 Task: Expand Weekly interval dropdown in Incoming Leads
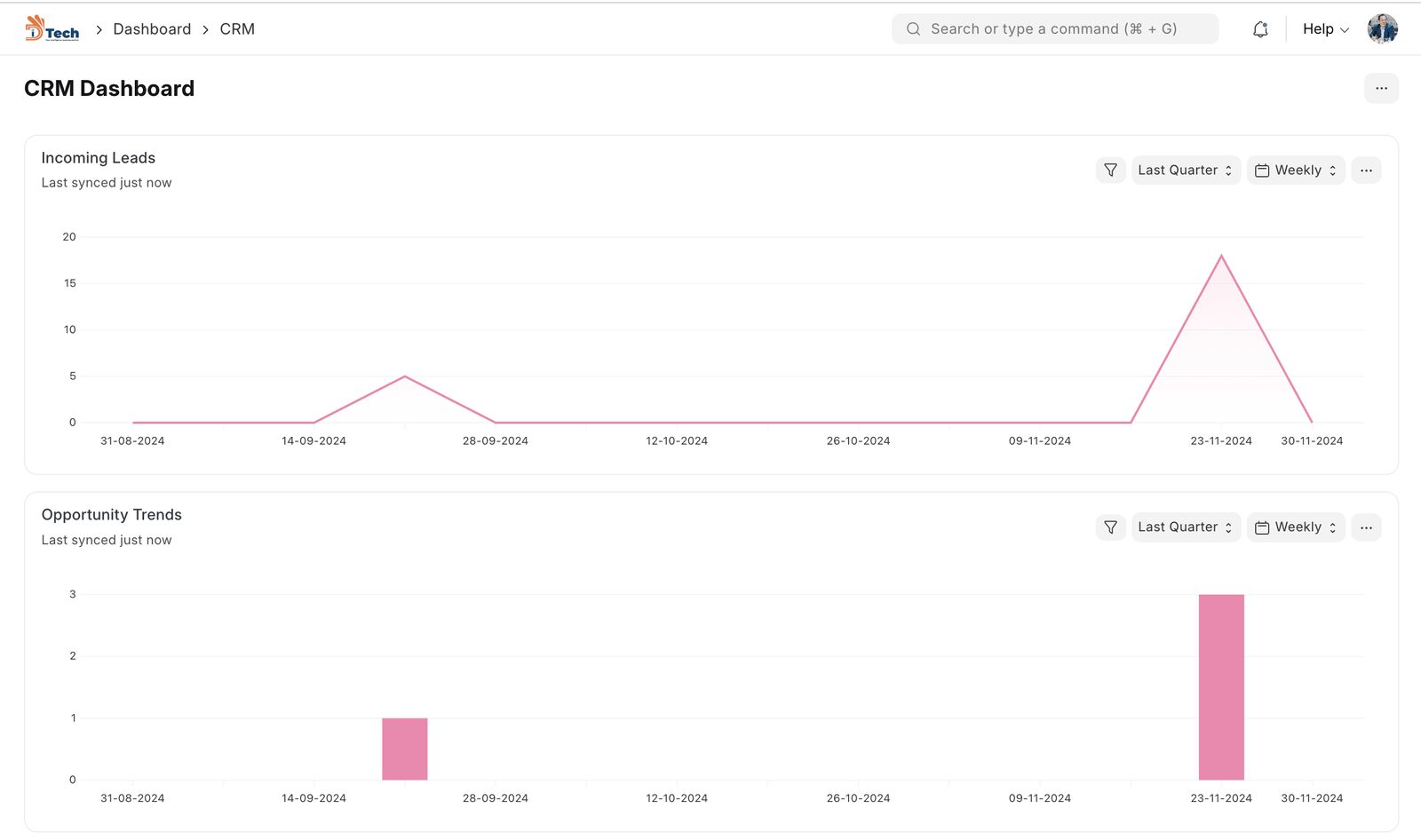pos(1296,170)
